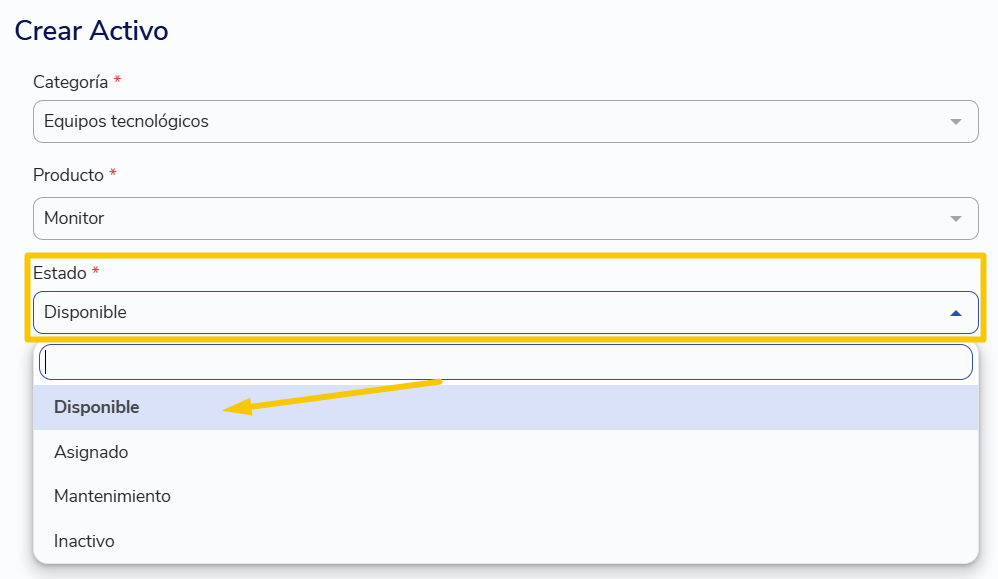Click the red asterisk beside Producto
998x579 pixels.
pyautogui.click(x=113, y=173)
